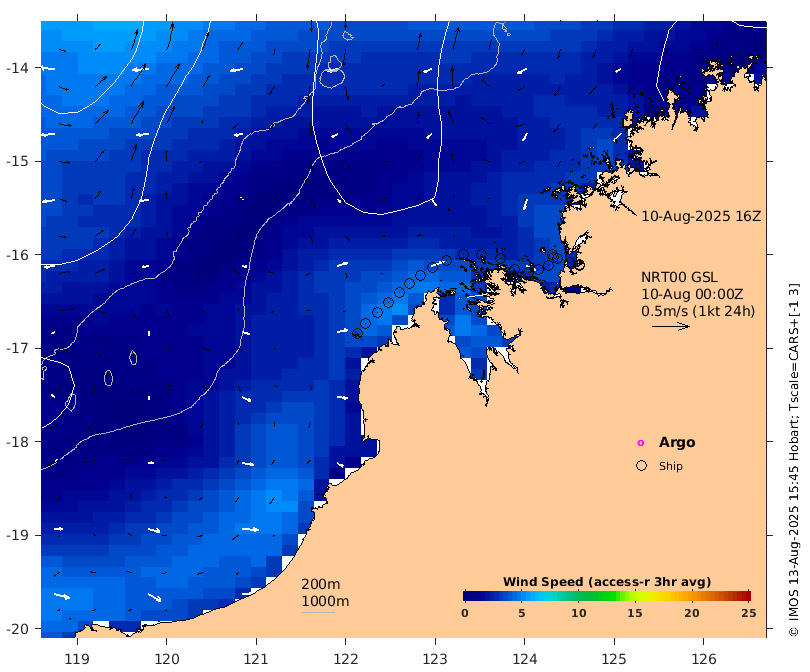Click the 1000m depth contour label

tap(325, 601)
